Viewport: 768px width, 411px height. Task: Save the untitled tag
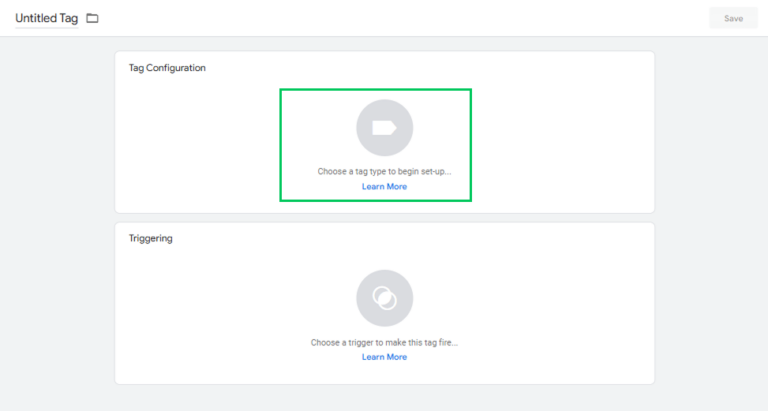(x=733, y=19)
